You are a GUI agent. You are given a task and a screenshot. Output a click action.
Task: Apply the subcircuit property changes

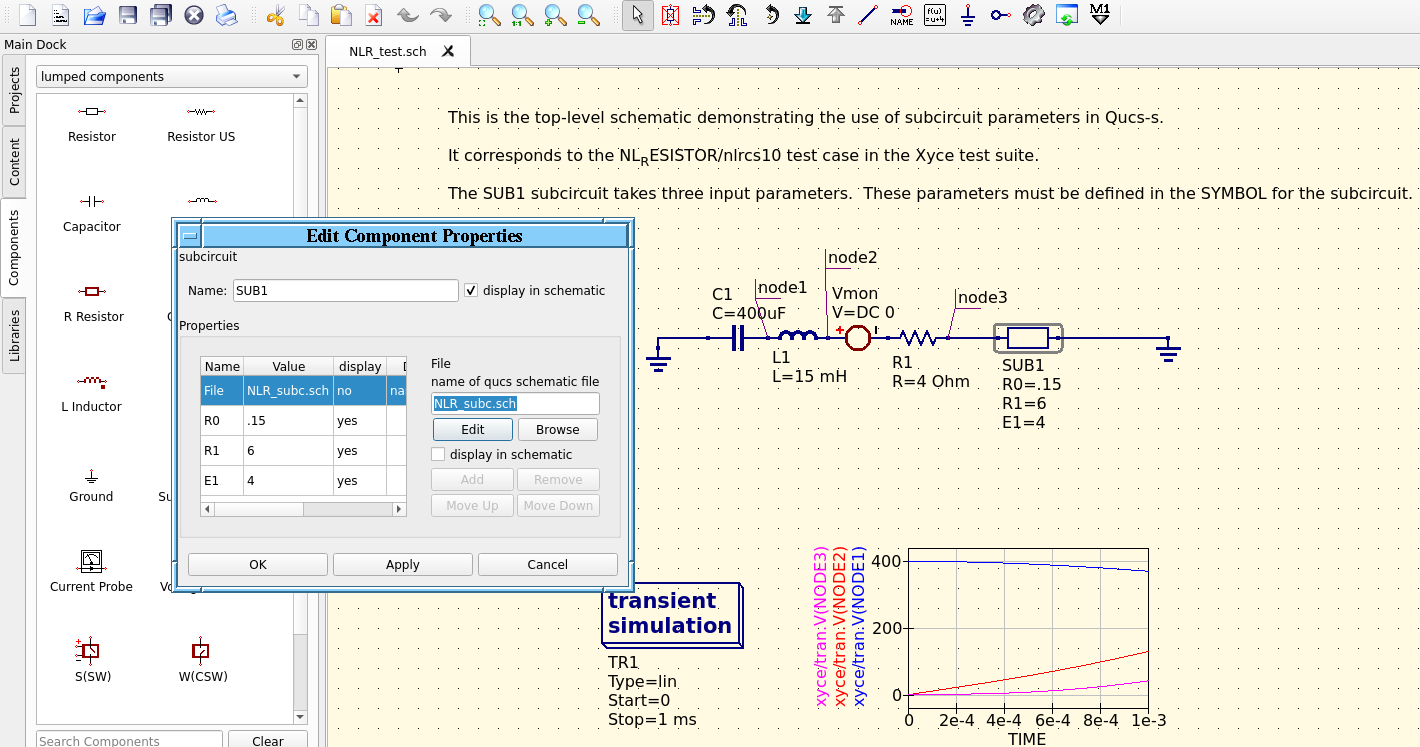click(x=402, y=564)
